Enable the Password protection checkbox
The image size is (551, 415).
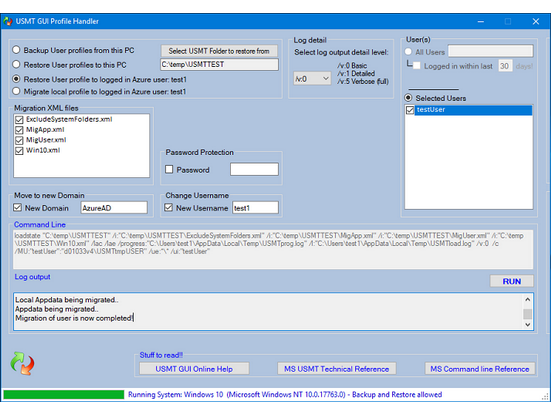(169, 169)
